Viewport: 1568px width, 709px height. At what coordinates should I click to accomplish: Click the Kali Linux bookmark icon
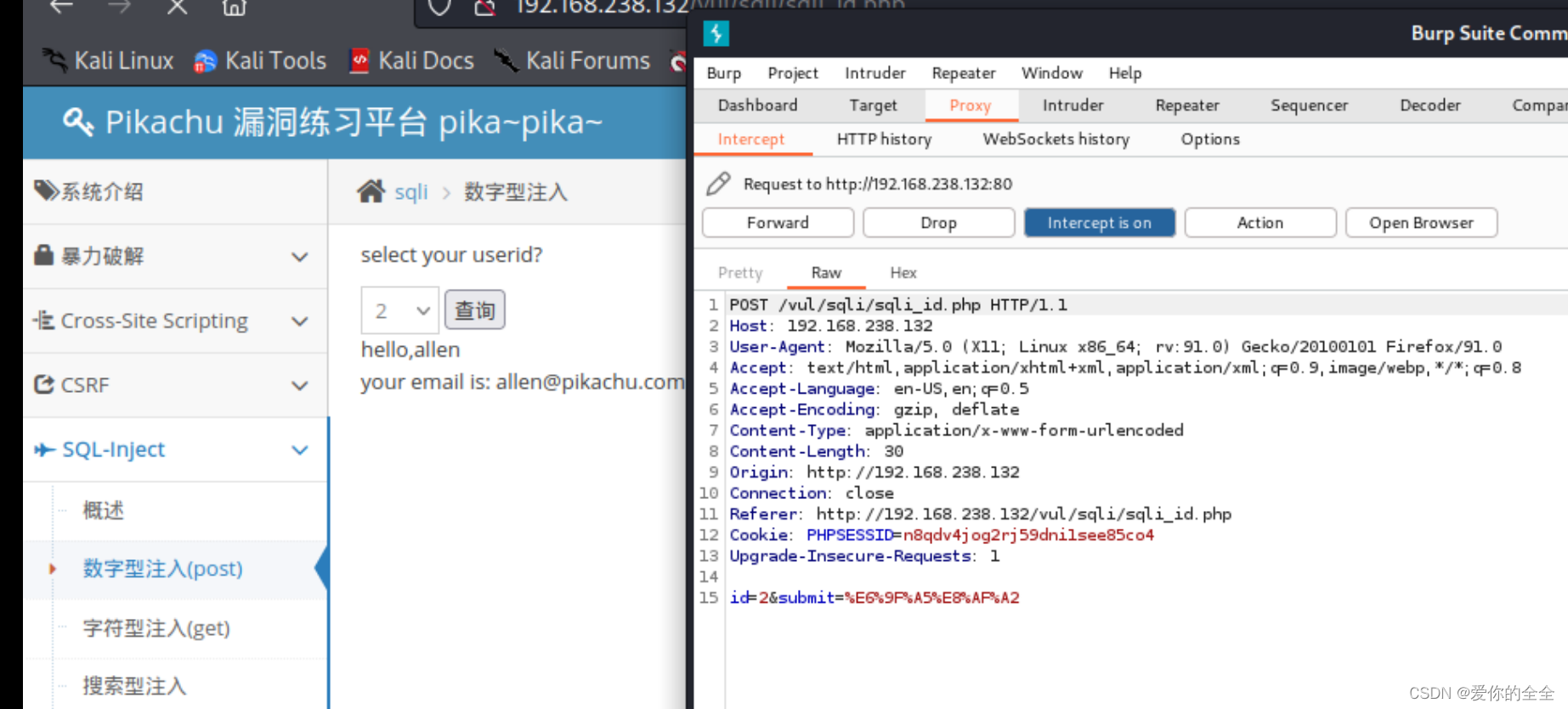[x=55, y=60]
